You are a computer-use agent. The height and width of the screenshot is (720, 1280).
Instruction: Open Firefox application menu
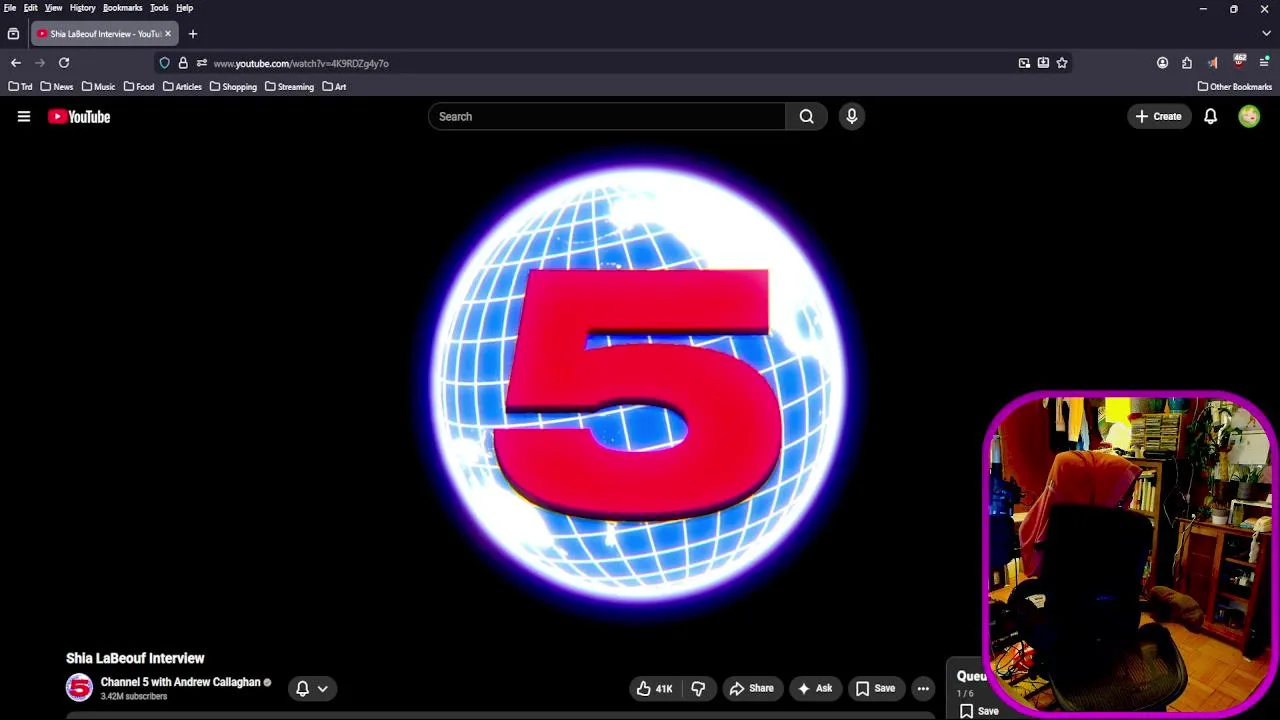[x=1264, y=63]
